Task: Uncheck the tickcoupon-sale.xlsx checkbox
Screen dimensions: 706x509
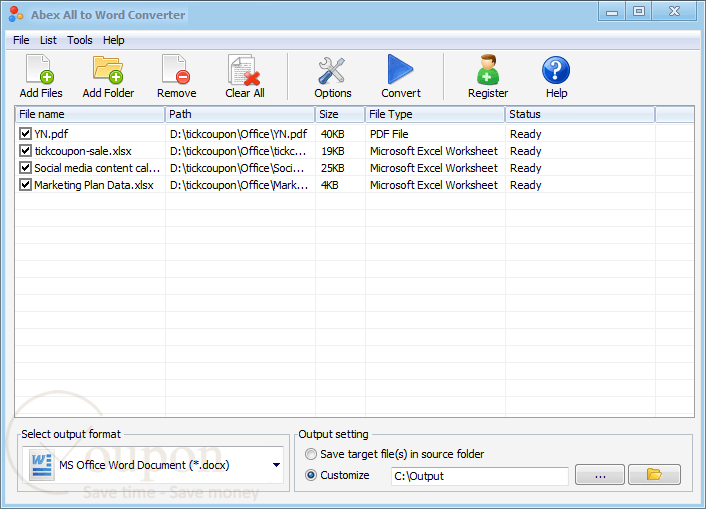Action: coord(25,151)
